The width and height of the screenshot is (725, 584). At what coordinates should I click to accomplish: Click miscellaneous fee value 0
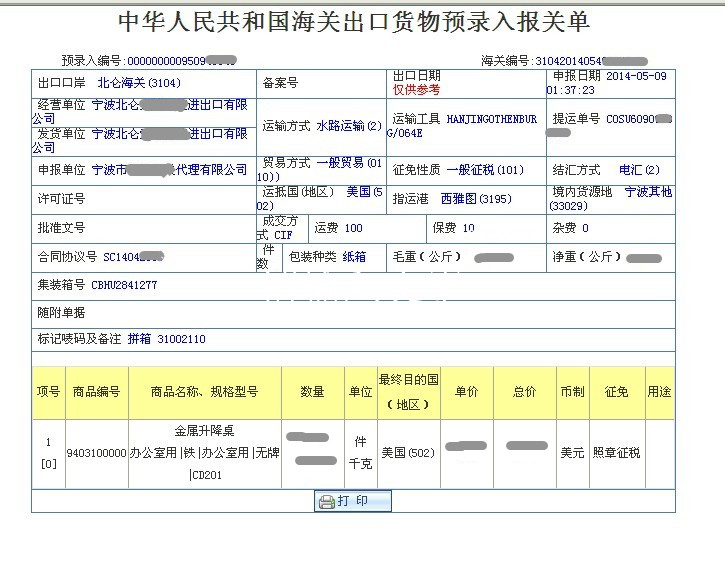pyautogui.click(x=585, y=228)
